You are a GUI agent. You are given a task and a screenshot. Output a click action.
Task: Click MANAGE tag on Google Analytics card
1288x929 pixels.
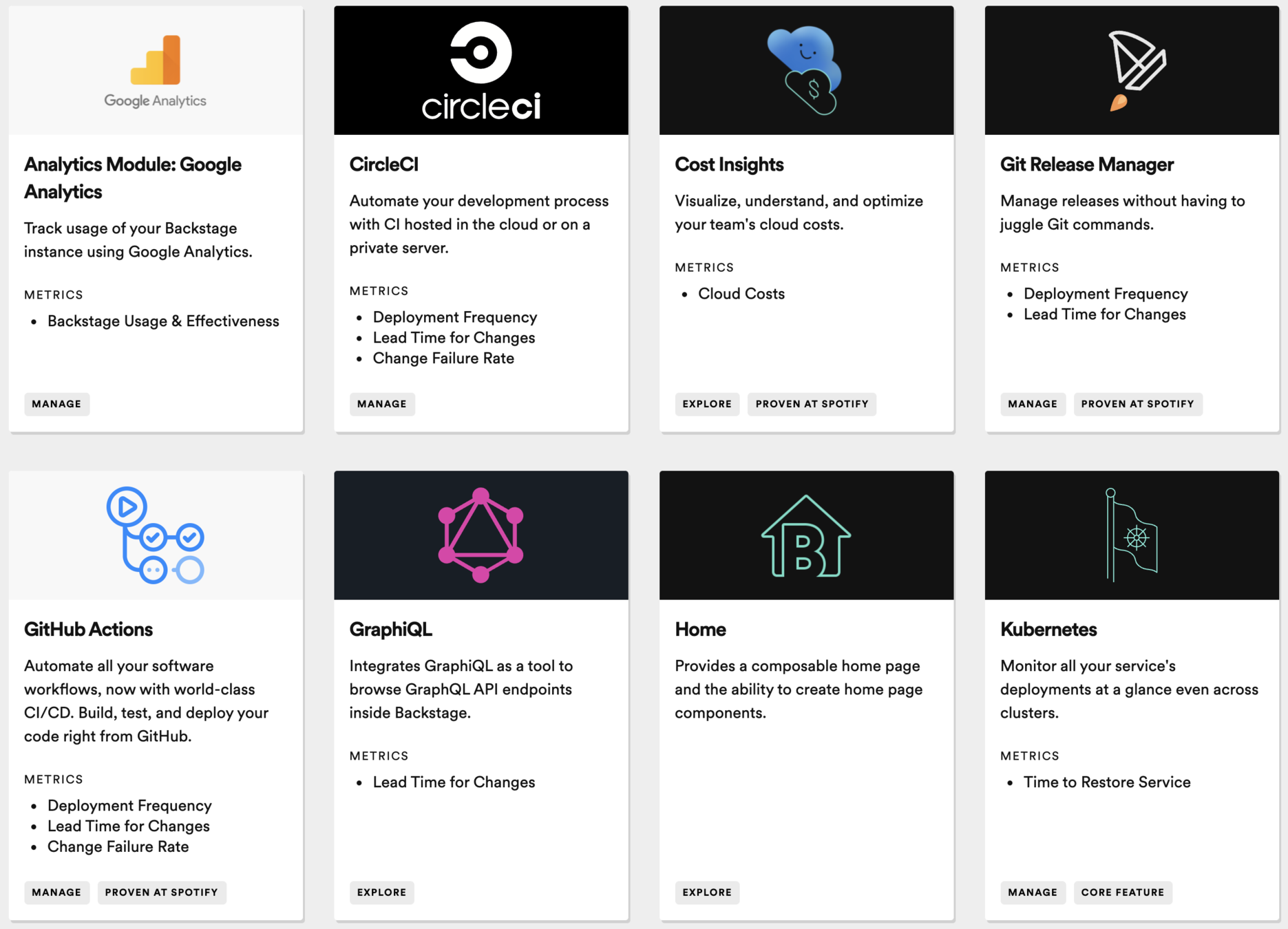click(56, 404)
